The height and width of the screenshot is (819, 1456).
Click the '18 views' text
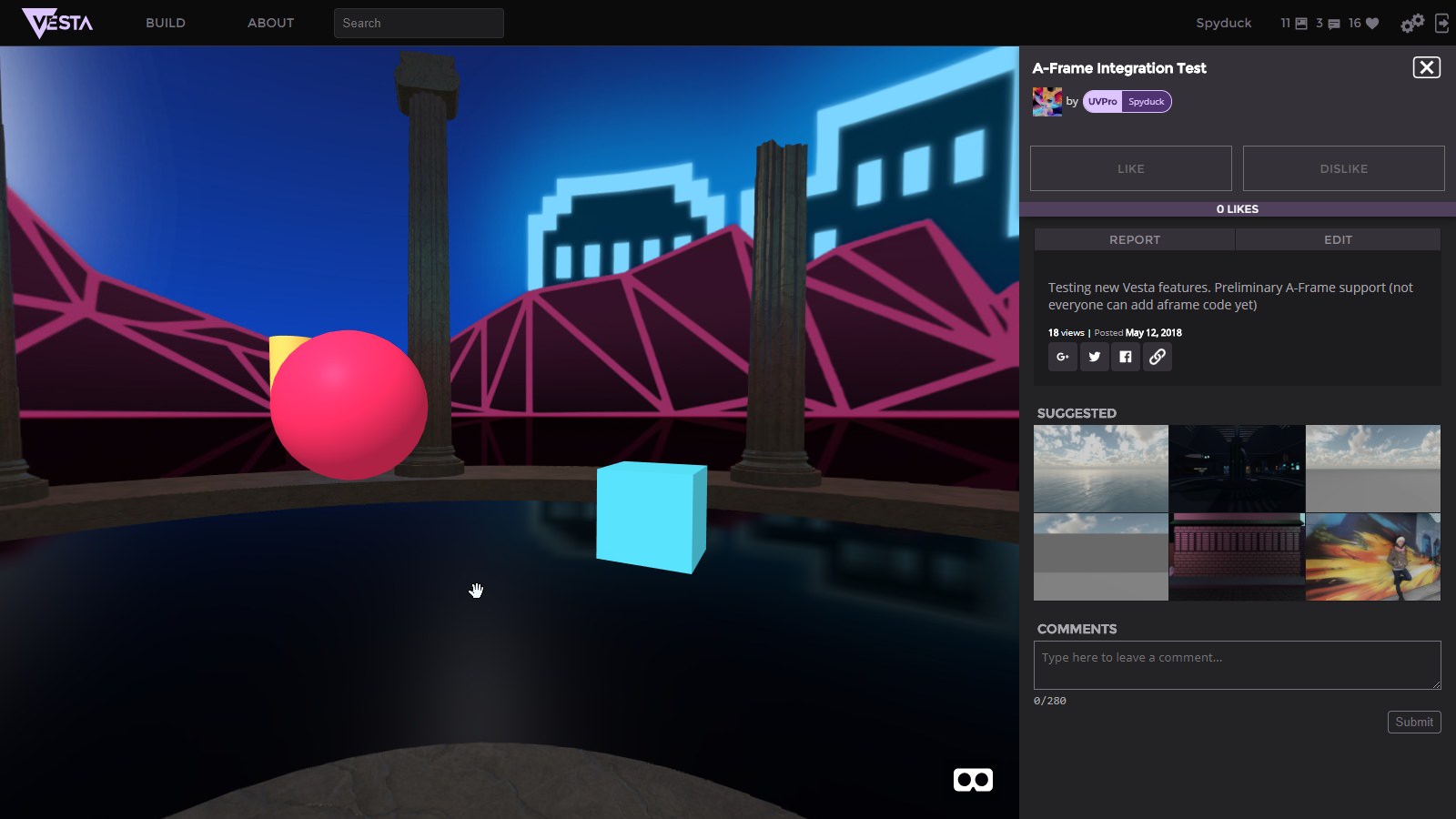click(1066, 333)
